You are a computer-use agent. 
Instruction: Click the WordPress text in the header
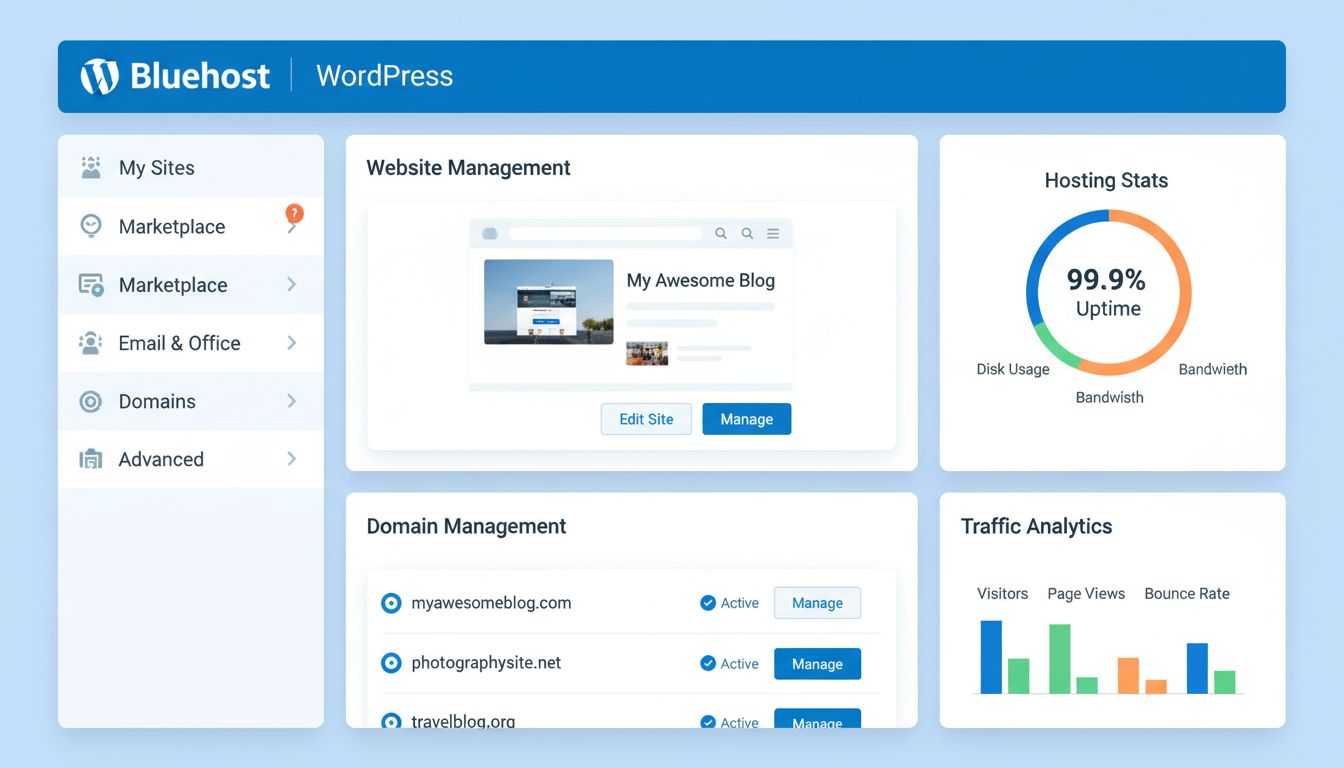pyautogui.click(x=385, y=76)
